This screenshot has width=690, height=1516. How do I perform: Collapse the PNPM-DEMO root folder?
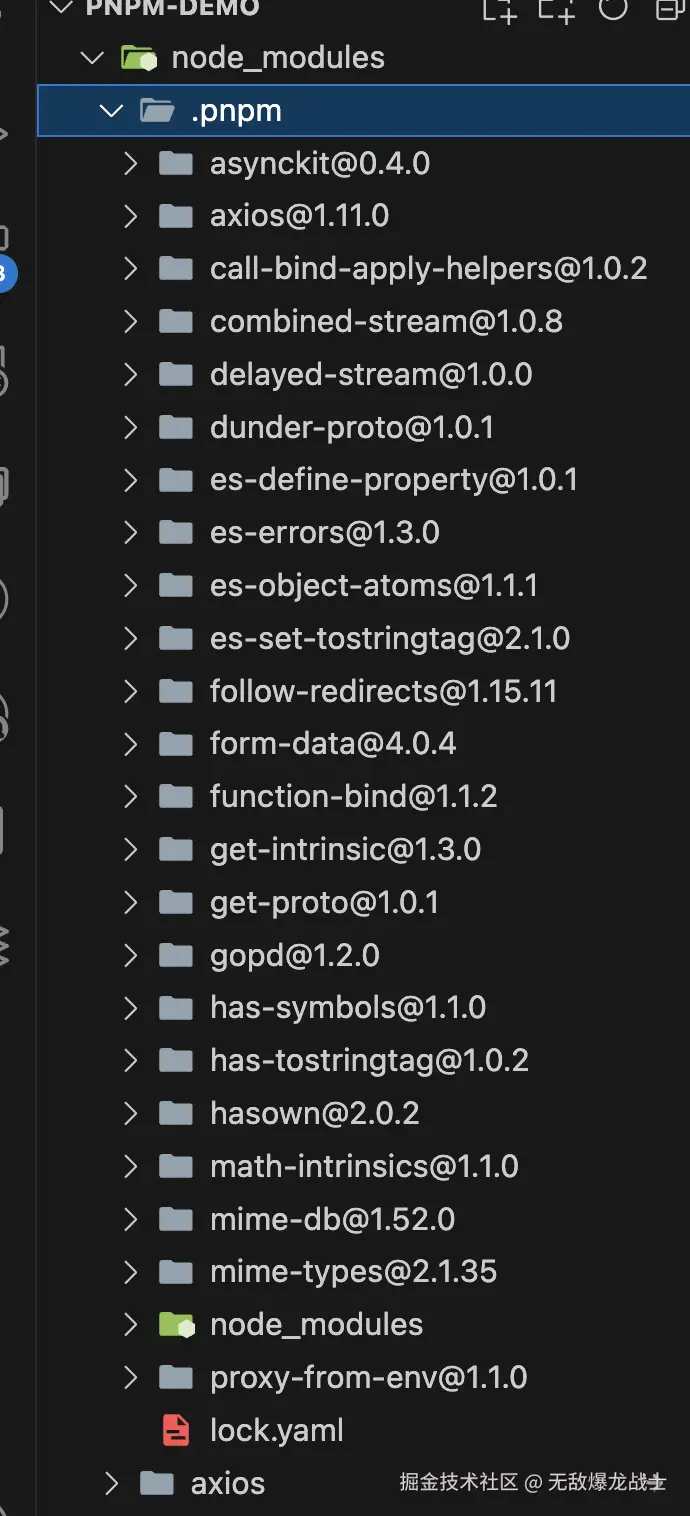(x=62, y=8)
